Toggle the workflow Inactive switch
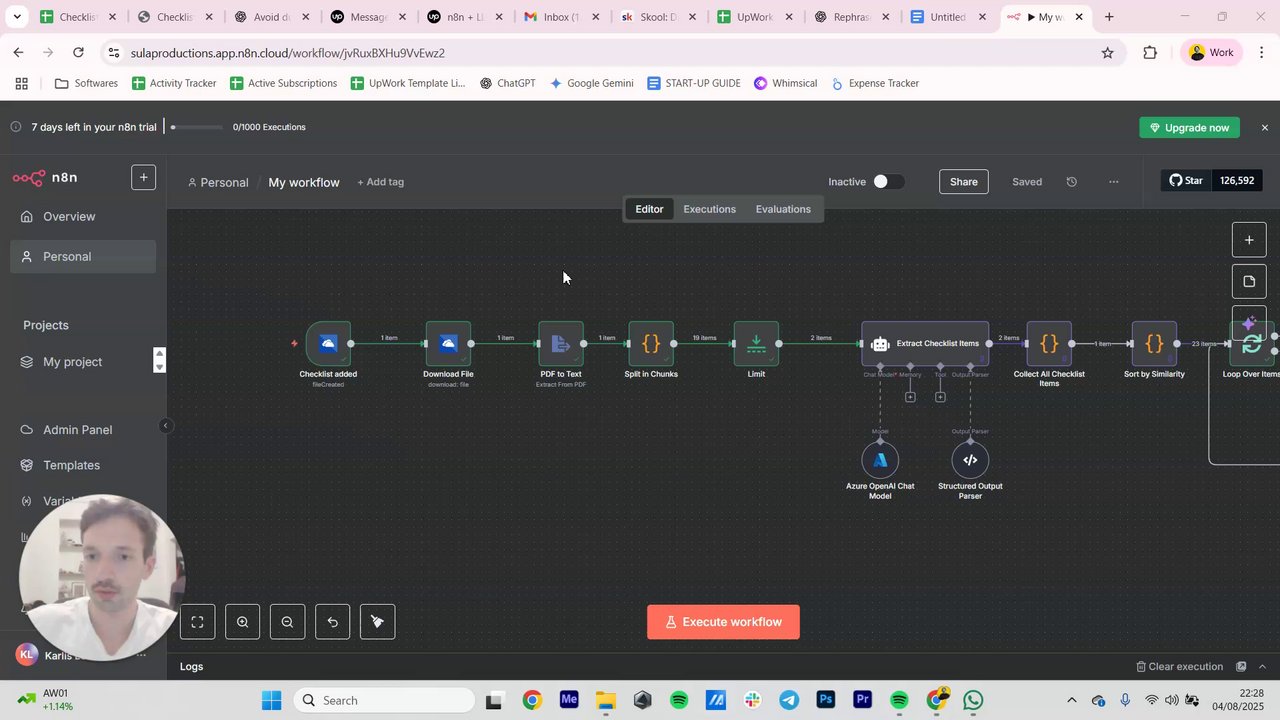Viewport: 1280px width, 720px height. pos(887,182)
